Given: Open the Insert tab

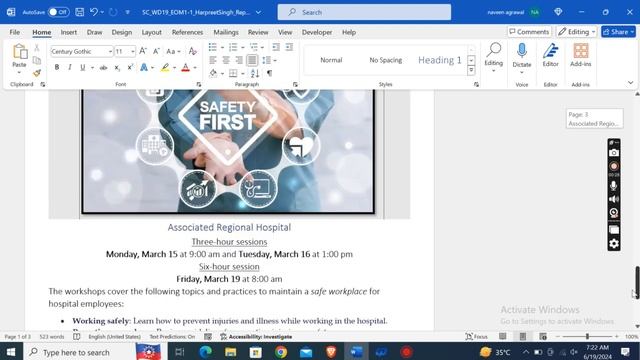Looking at the screenshot, I should 69,32.
